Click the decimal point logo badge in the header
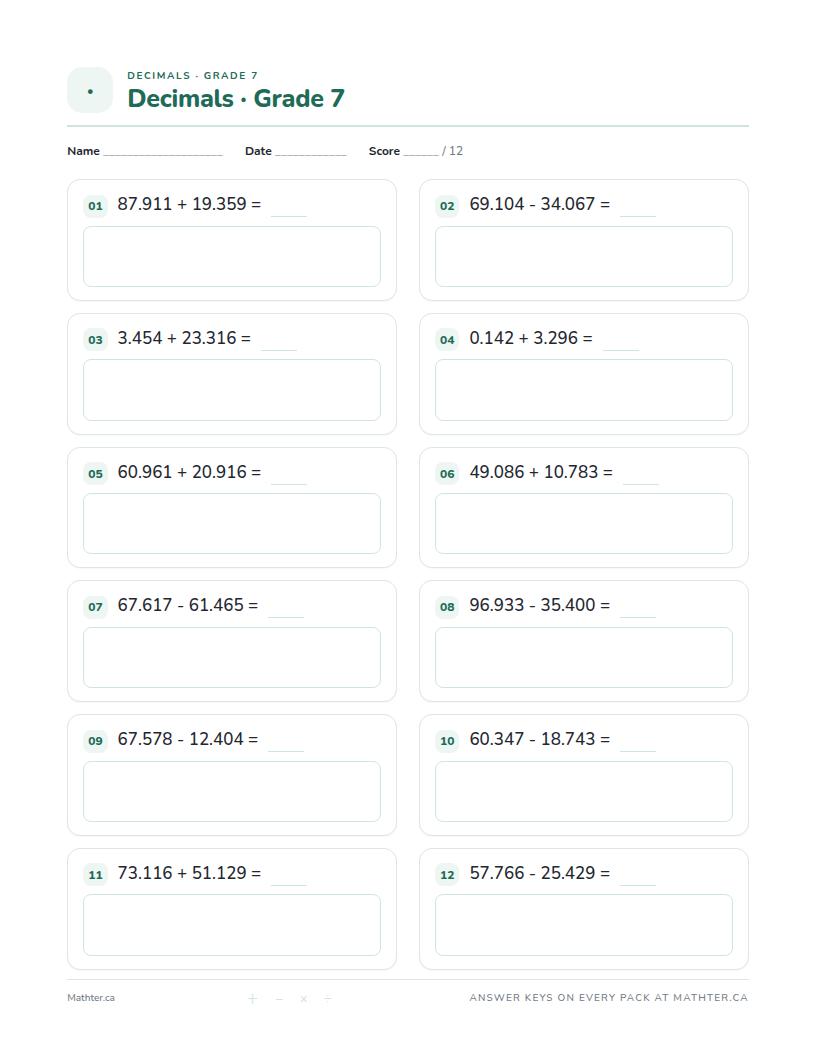Image resolution: width=816 pixels, height=1056 pixels. coord(90,90)
